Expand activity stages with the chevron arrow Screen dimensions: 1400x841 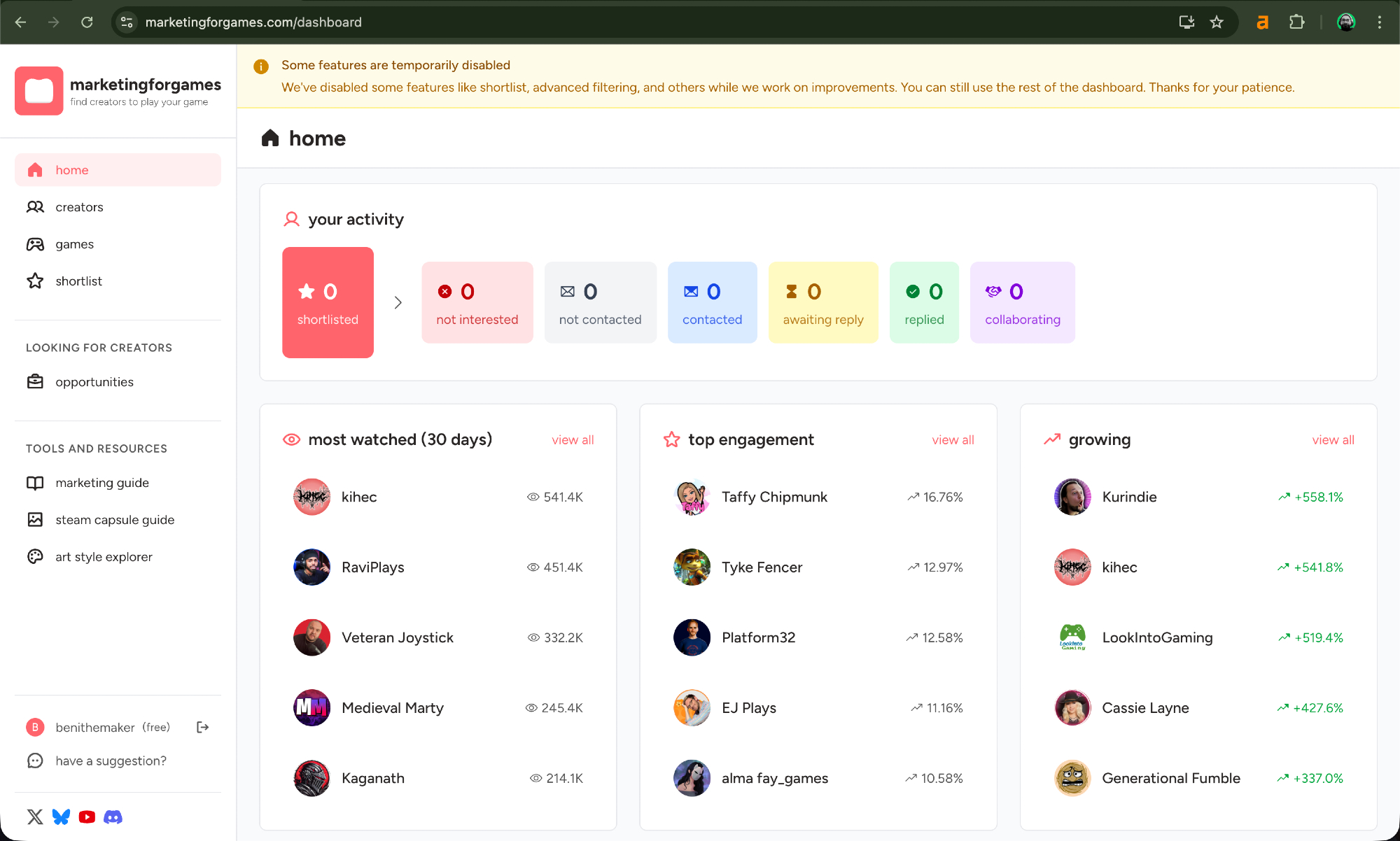point(398,302)
